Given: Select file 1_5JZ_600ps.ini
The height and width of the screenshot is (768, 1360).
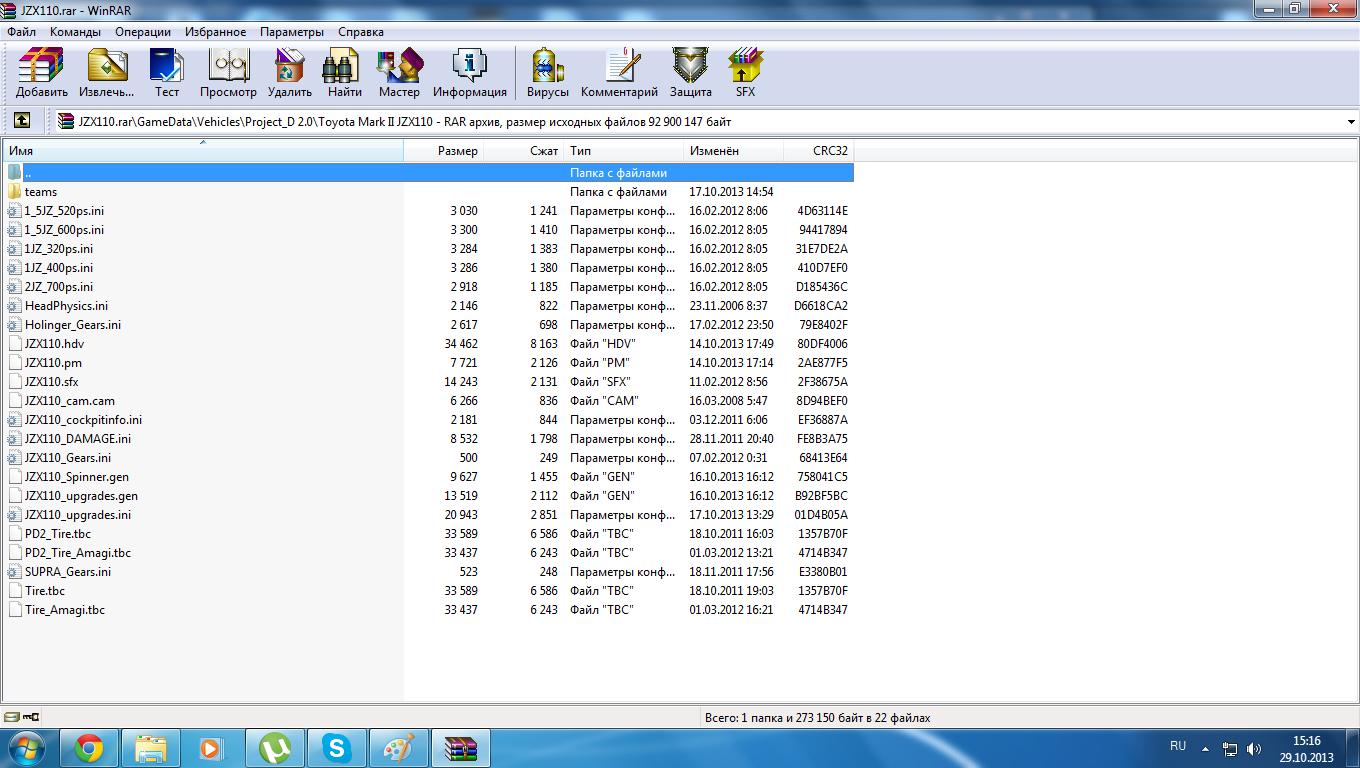Looking at the screenshot, I should coord(429,230).
